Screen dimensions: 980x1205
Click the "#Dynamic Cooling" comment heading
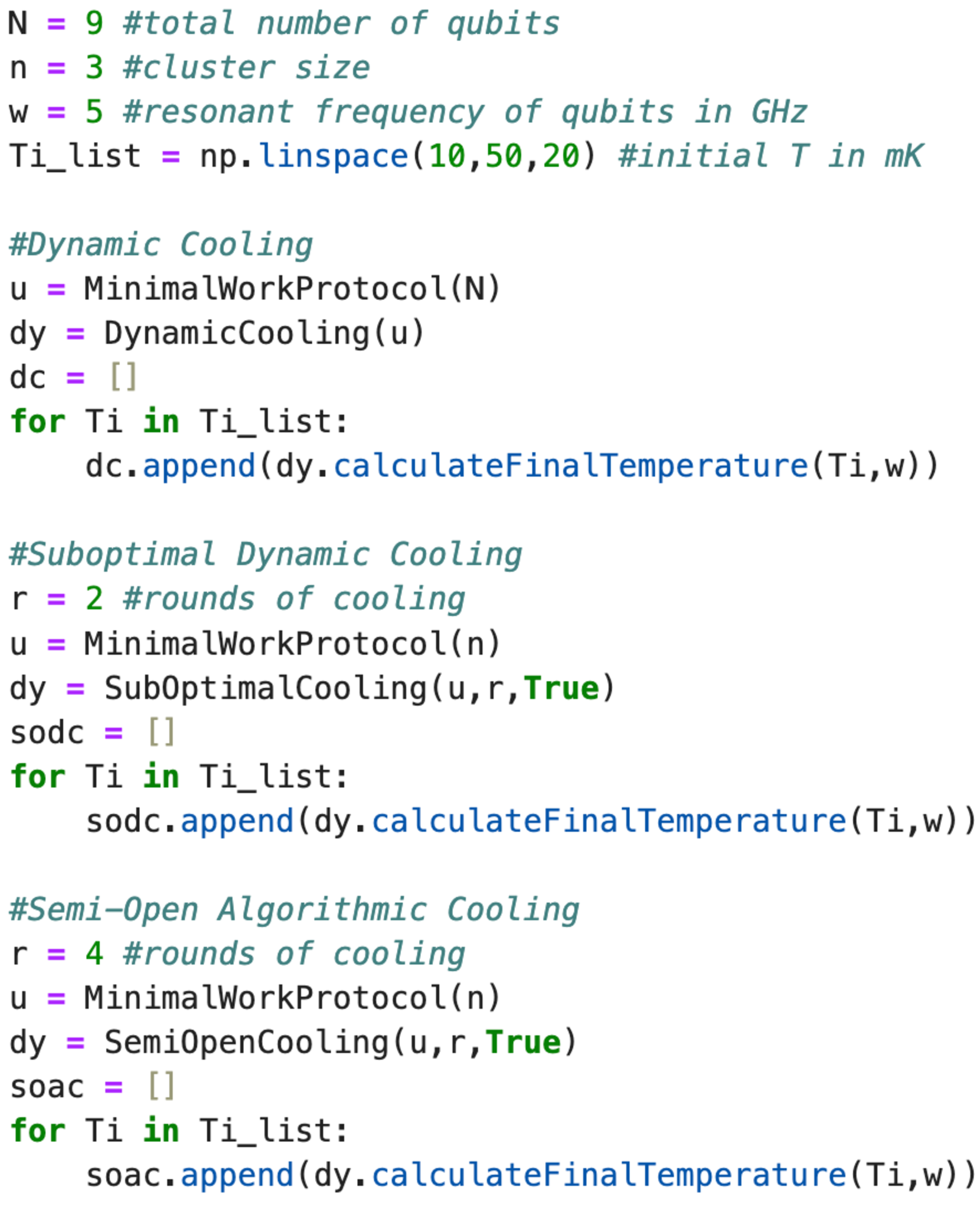pos(161,245)
